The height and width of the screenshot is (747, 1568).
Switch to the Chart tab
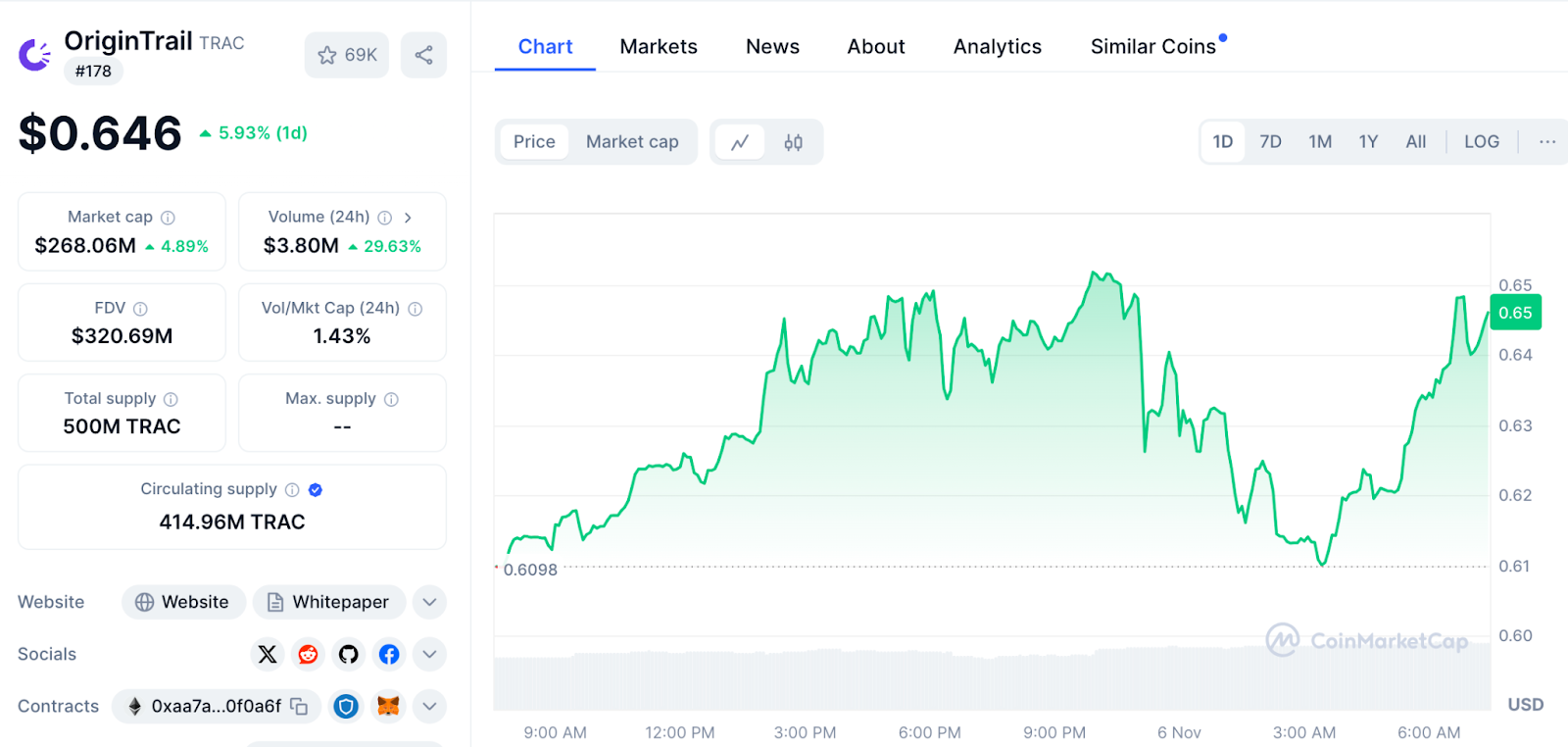[x=545, y=47]
